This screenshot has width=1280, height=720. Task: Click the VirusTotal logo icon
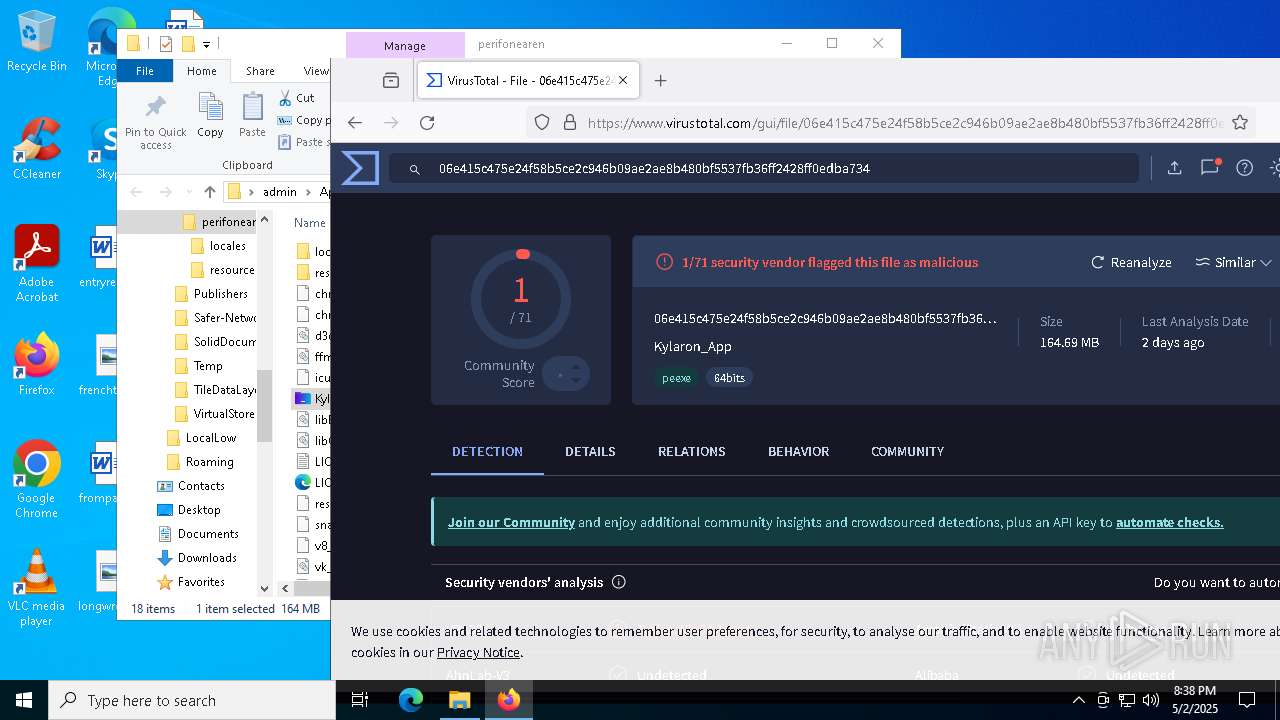(x=360, y=168)
